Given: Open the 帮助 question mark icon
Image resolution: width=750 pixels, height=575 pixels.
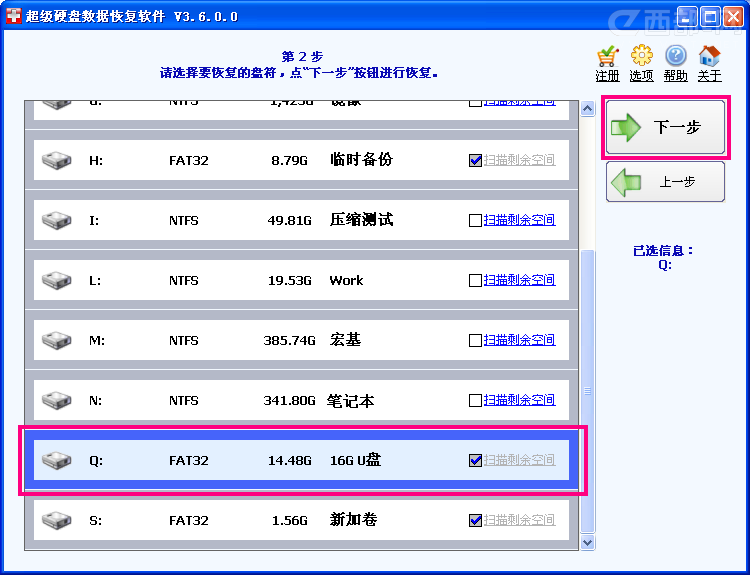Looking at the screenshot, I should 675,57.
